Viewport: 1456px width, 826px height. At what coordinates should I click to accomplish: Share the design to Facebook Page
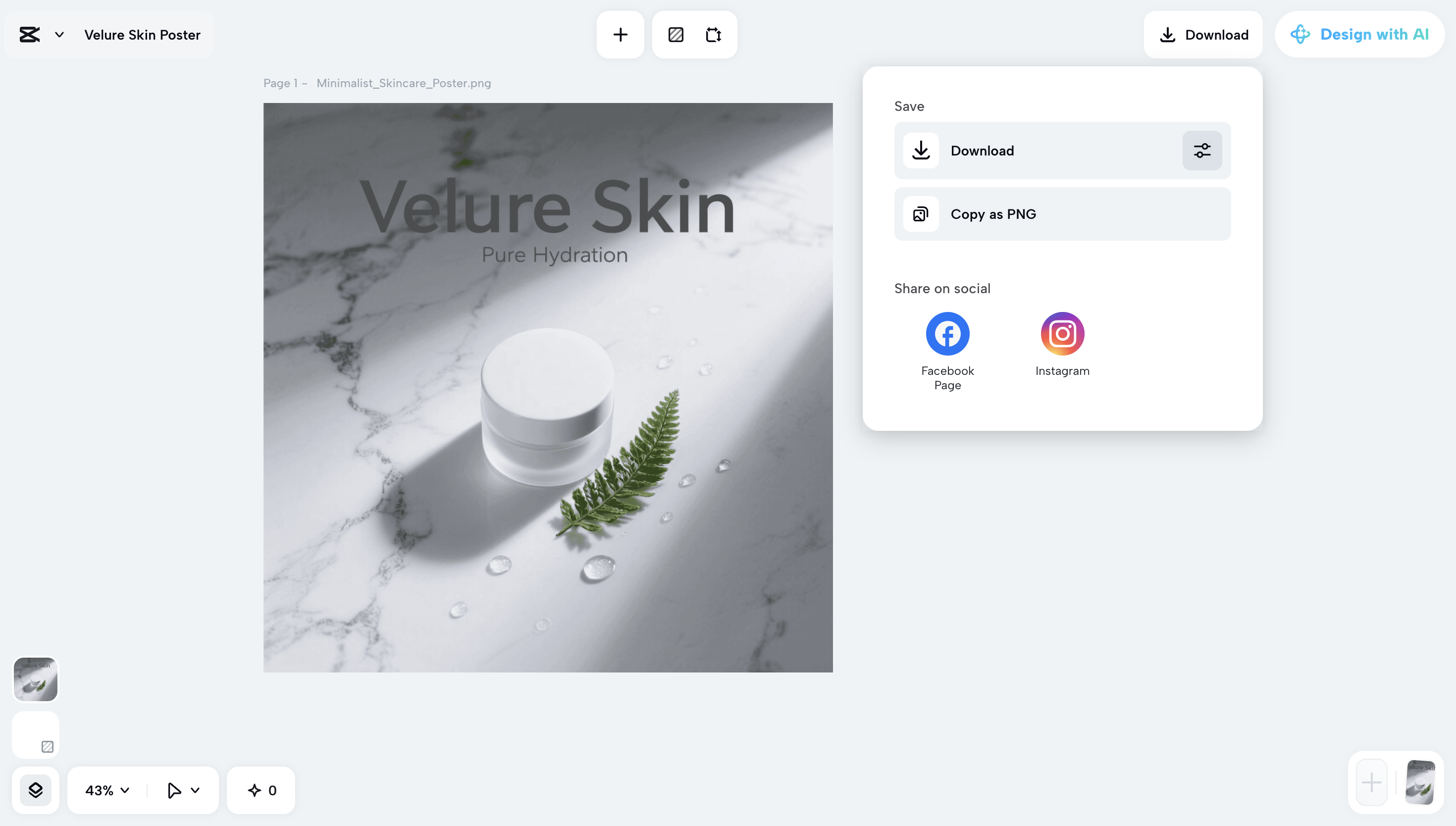pos(947,334)
